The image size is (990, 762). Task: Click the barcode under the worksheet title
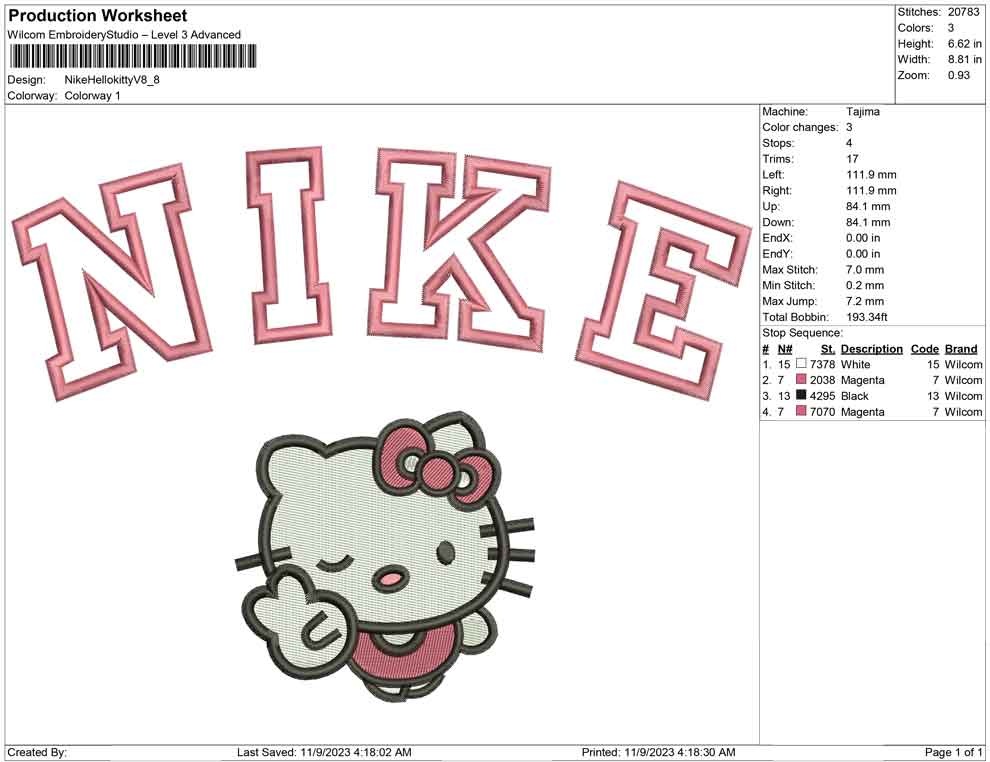[x=133, y=56]
